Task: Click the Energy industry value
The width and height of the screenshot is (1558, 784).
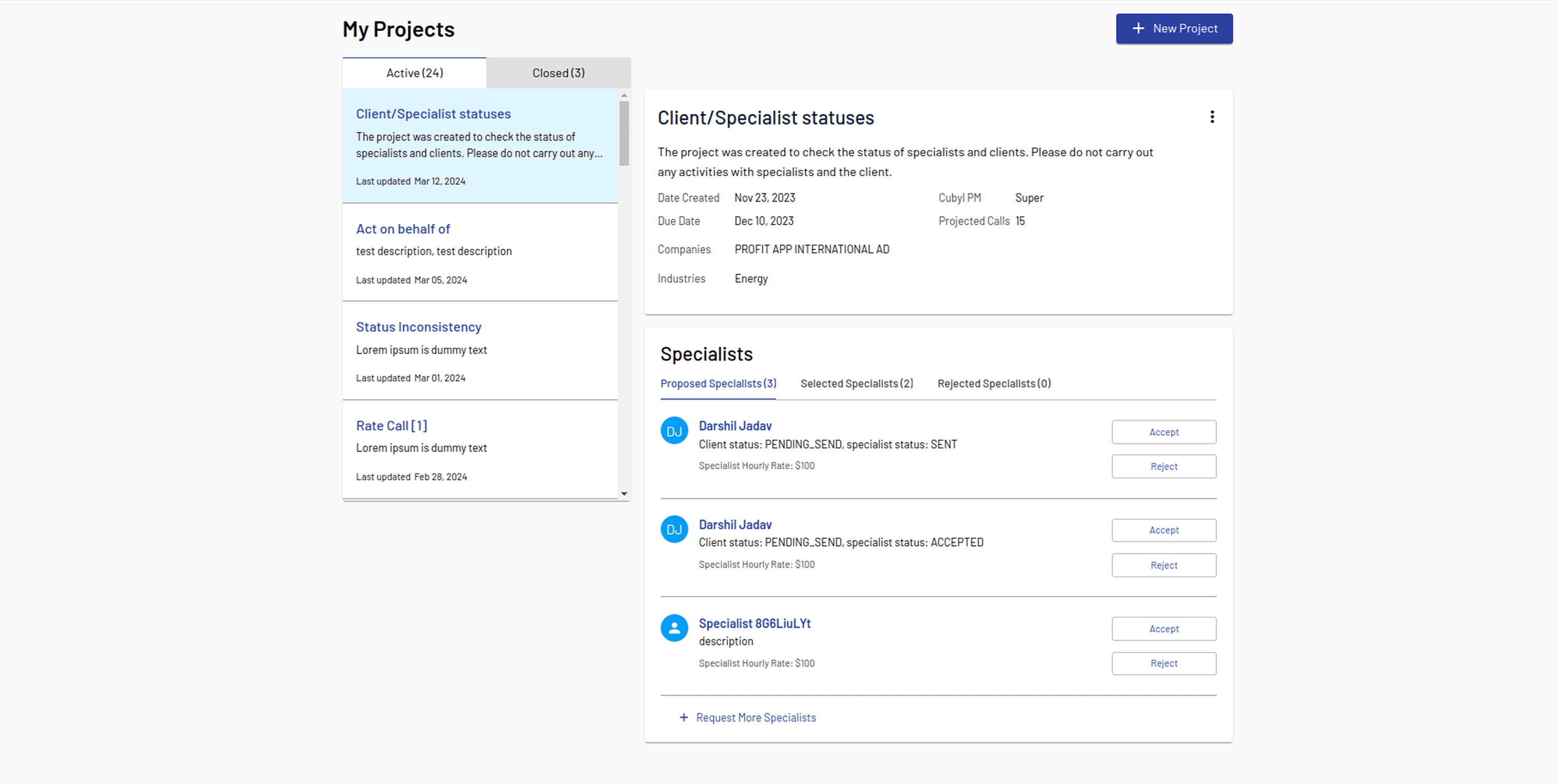Action: pyautogui.click(x=750, y=279)
